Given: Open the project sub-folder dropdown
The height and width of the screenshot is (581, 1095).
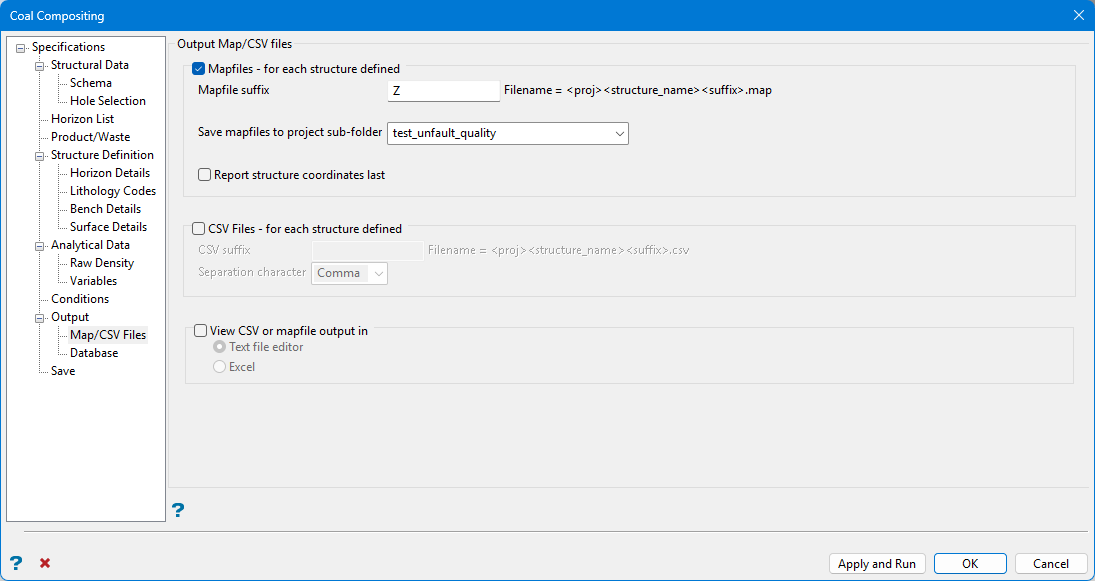Looking at the screenshot, I should click(620, 133).
